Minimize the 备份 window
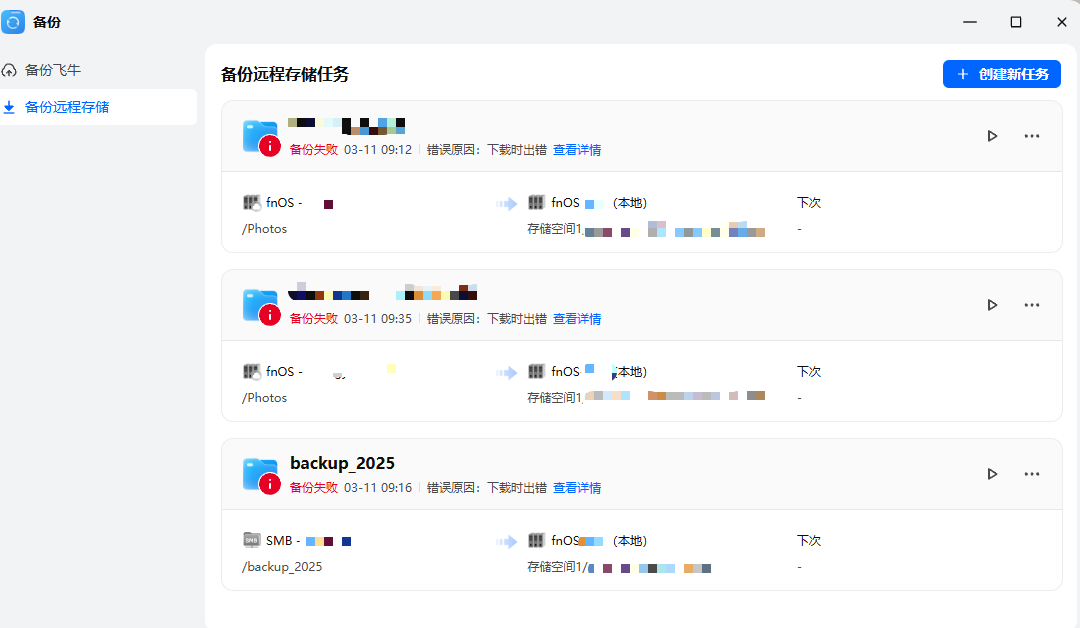 970,22
